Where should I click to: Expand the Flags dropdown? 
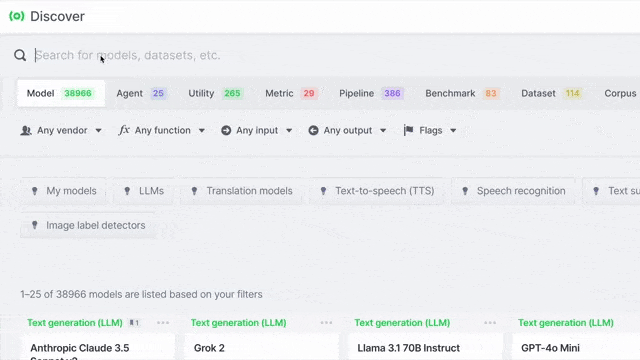point(430,131)
